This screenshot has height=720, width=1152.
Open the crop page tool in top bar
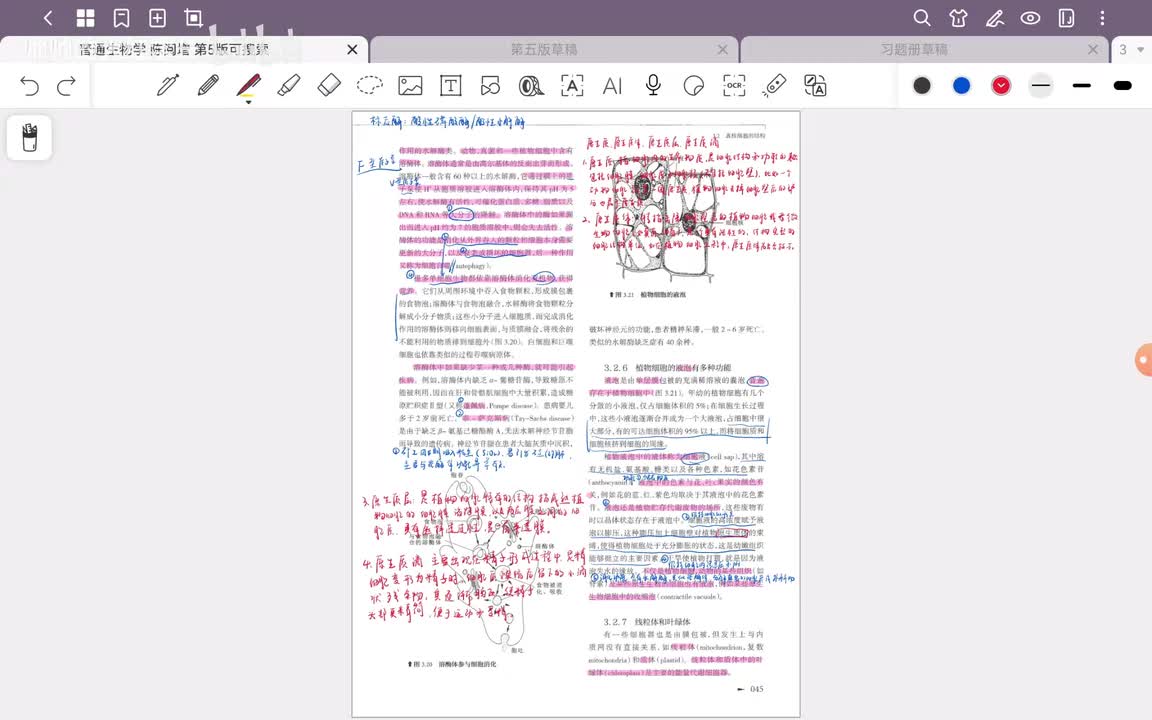(x=193, y=18)
